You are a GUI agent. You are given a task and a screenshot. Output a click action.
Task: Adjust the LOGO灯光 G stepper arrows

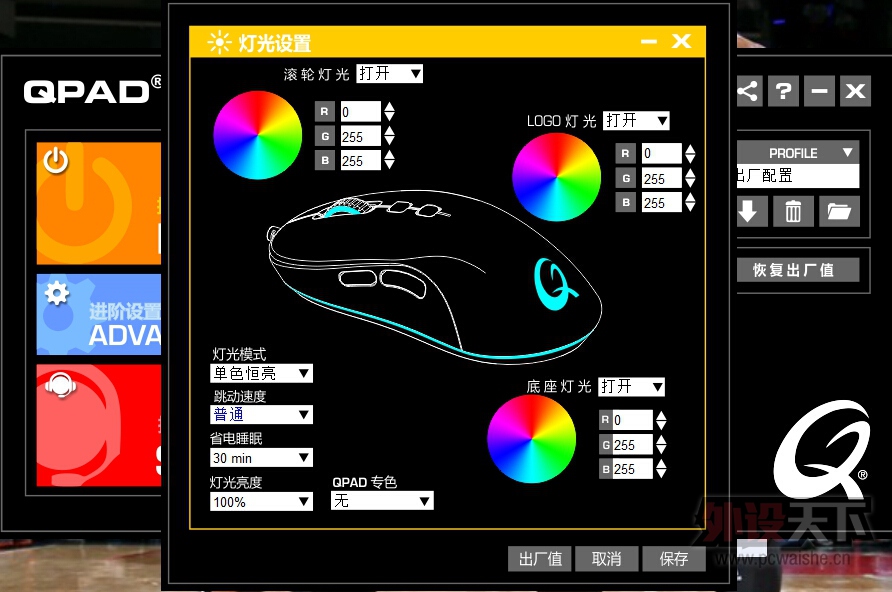click(x=690, y=178)
